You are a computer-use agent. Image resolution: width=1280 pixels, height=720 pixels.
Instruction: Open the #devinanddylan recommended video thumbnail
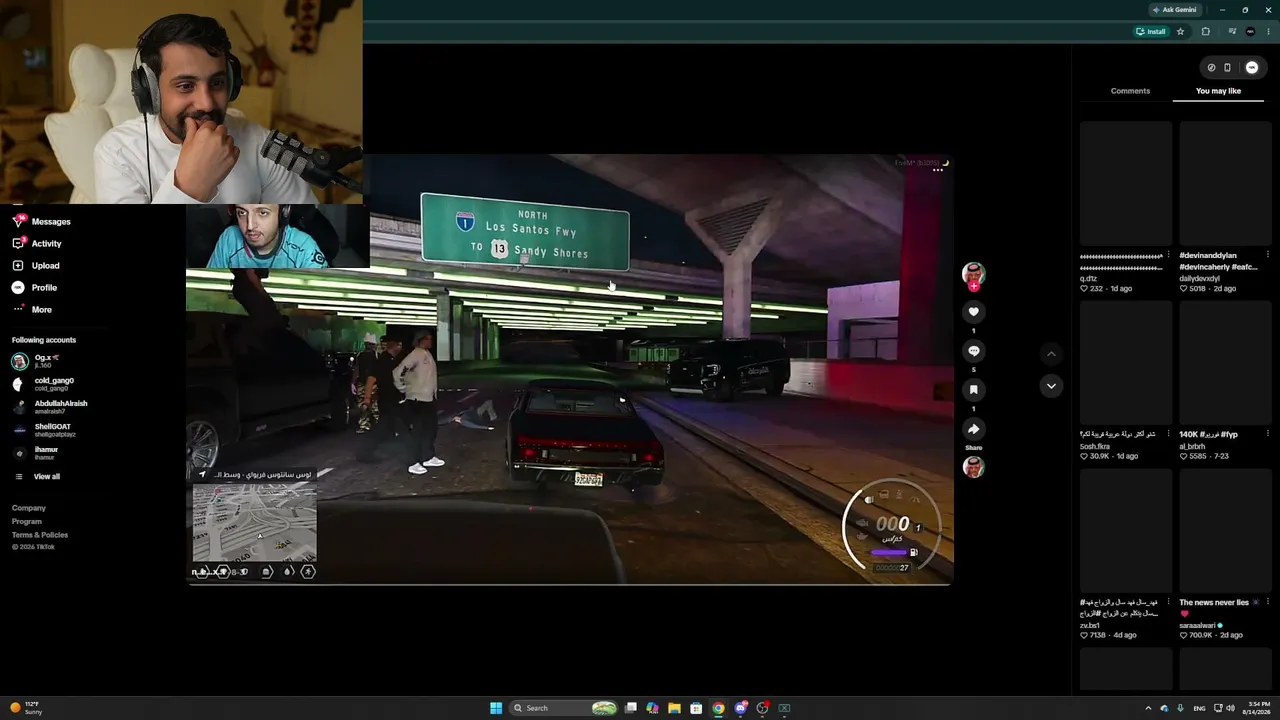tap(1225, 184)
